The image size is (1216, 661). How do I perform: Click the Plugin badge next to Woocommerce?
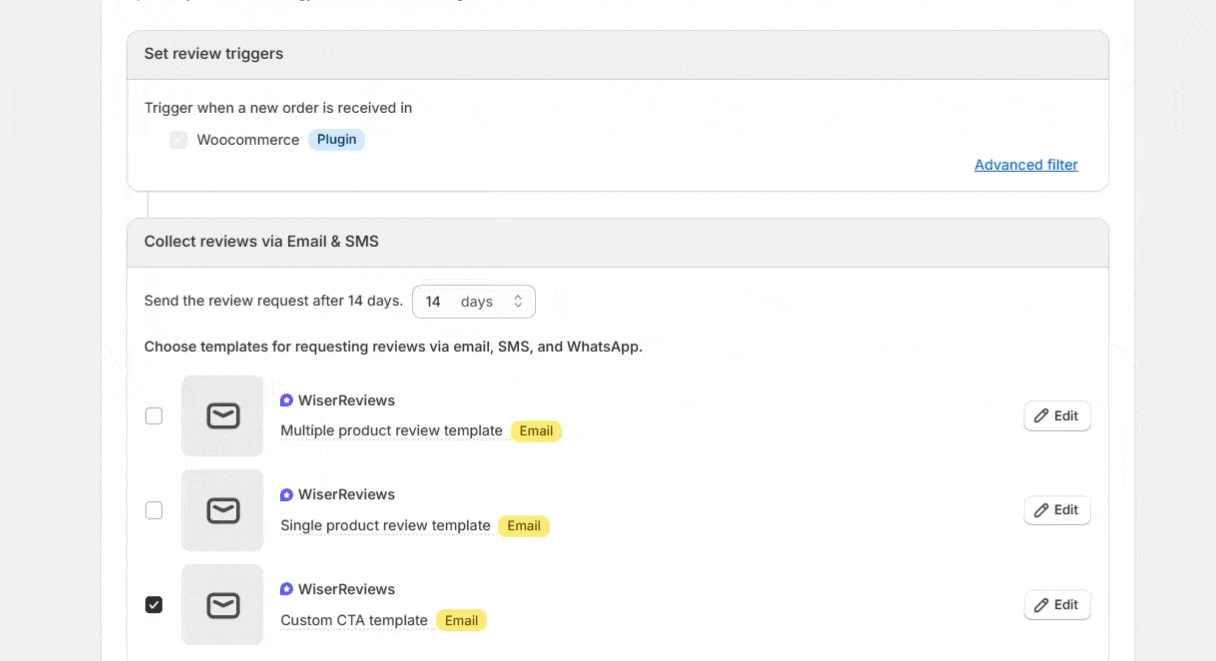(336, 140)
